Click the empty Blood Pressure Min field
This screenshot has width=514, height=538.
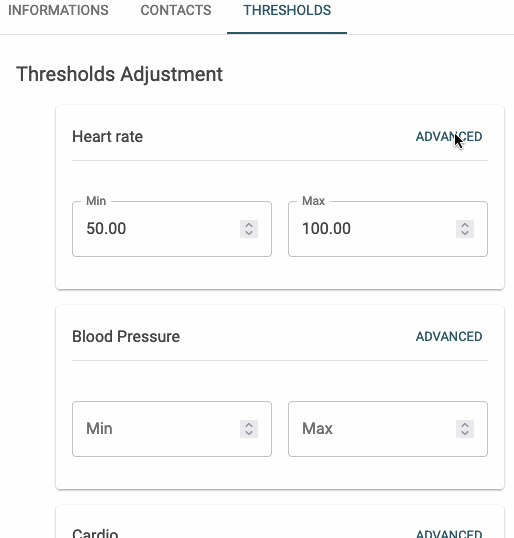(172, 429)
